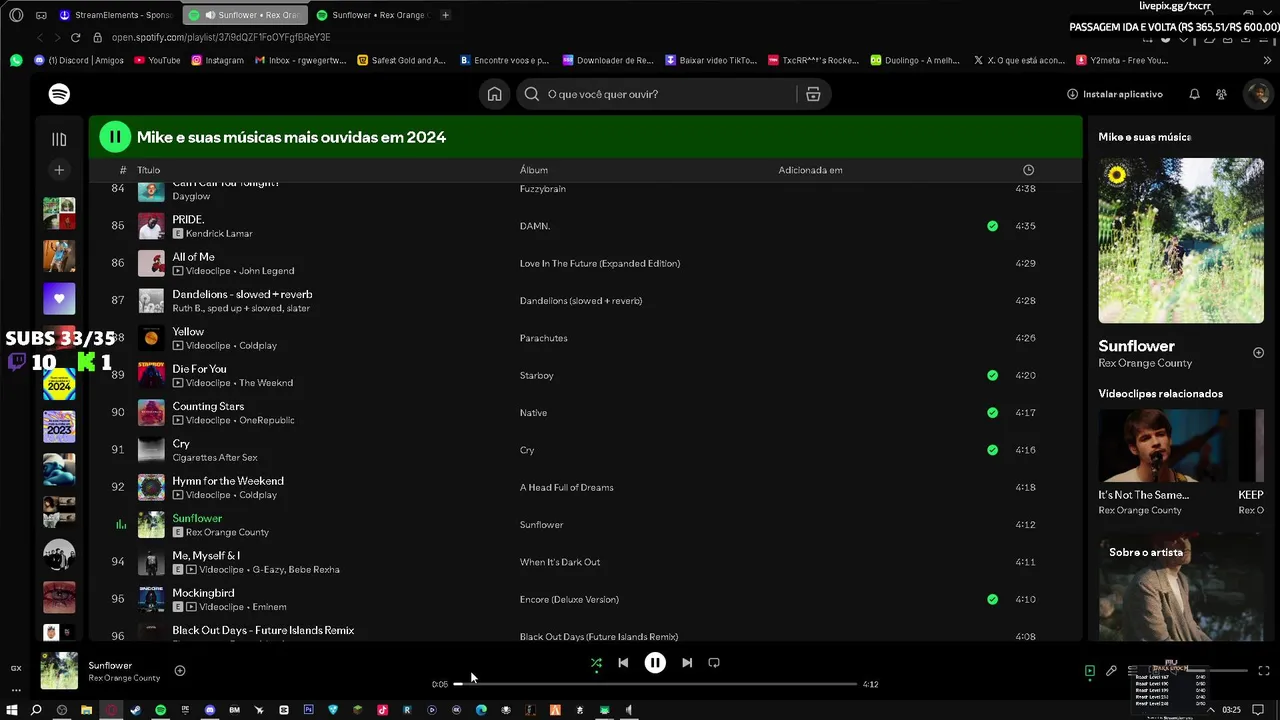Select the Yellow song title
1280x720 pixels.
(188, 331)
